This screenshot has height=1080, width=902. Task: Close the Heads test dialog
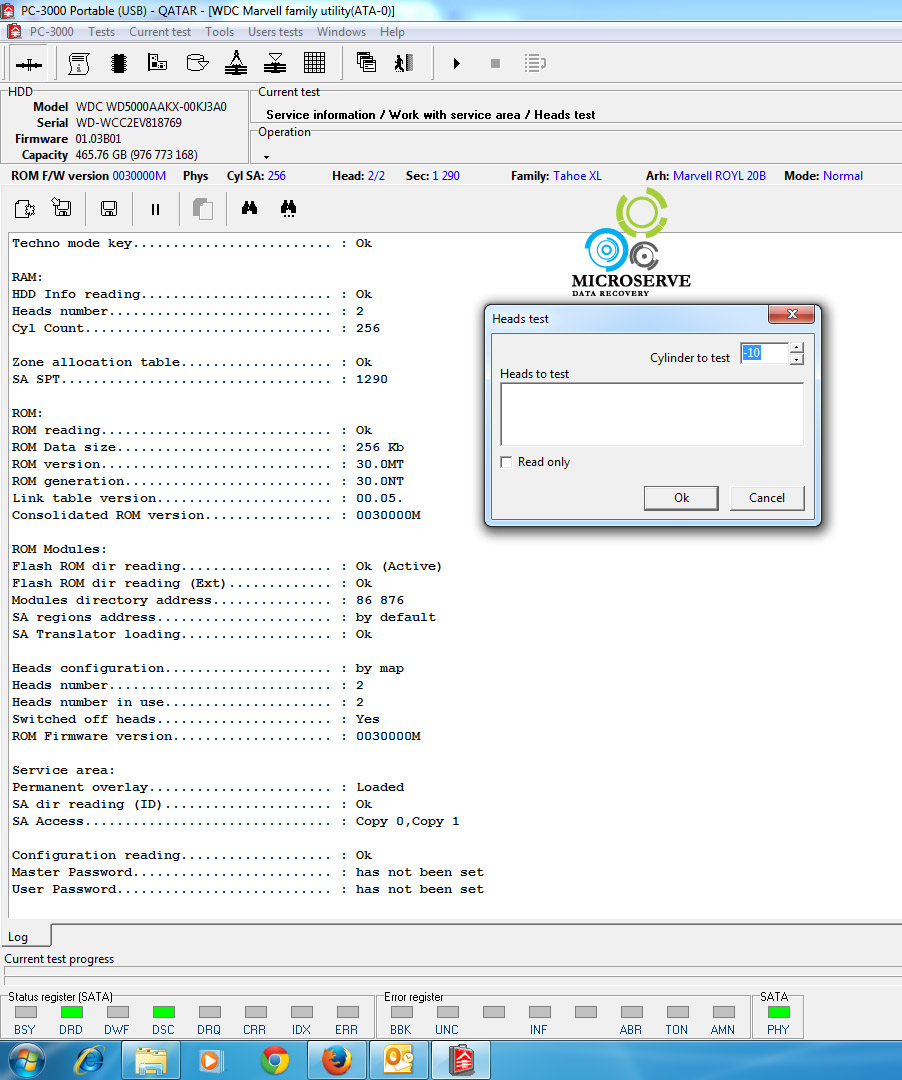(x=792, y=314)
